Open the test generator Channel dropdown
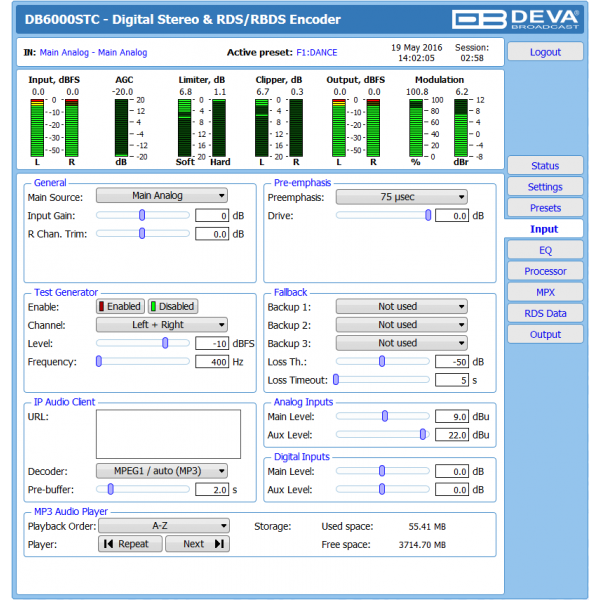Screen dimensions: 600x600 (x=161, y=325)
